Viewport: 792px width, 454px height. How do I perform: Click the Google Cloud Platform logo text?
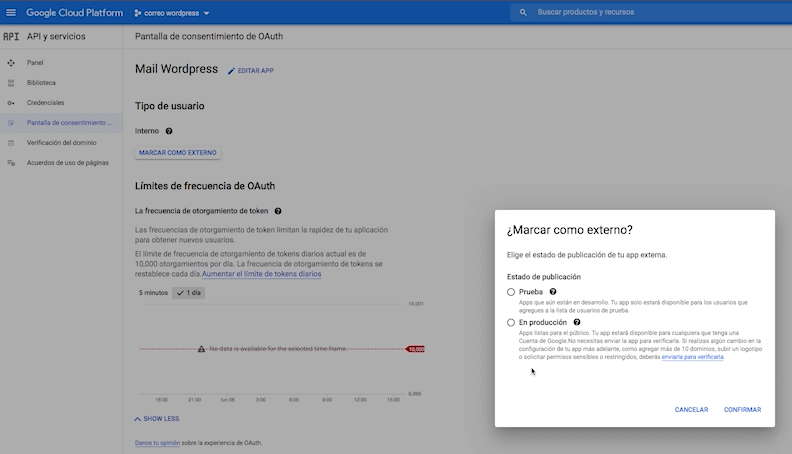pyautogui.click(x=74, y=13)
